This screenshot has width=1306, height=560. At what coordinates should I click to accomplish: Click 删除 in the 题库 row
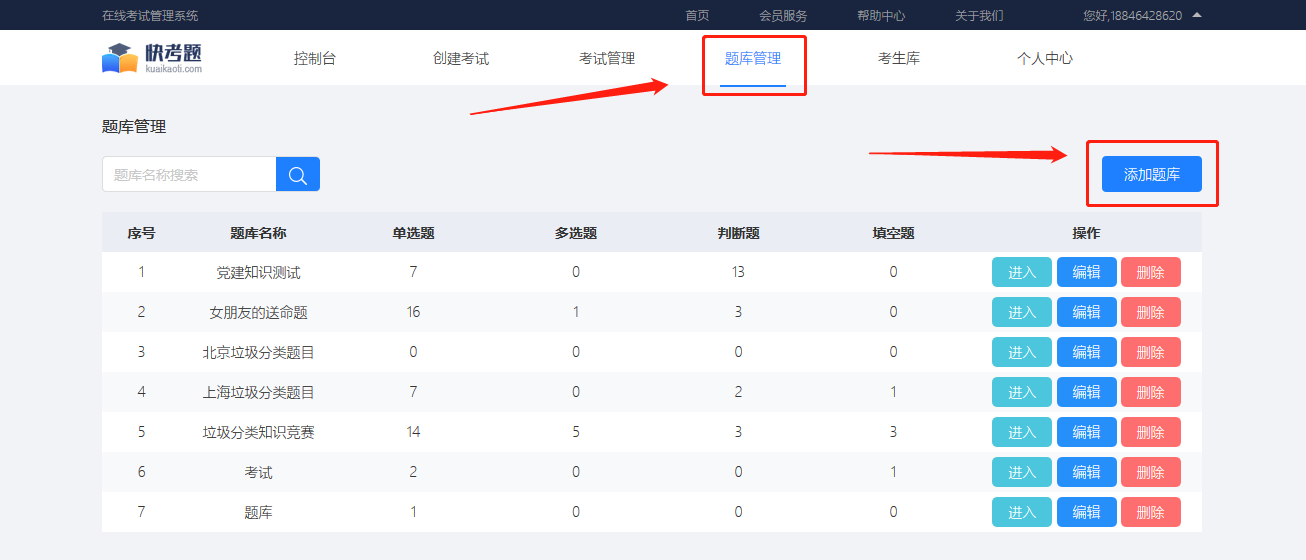(1151, 512)
